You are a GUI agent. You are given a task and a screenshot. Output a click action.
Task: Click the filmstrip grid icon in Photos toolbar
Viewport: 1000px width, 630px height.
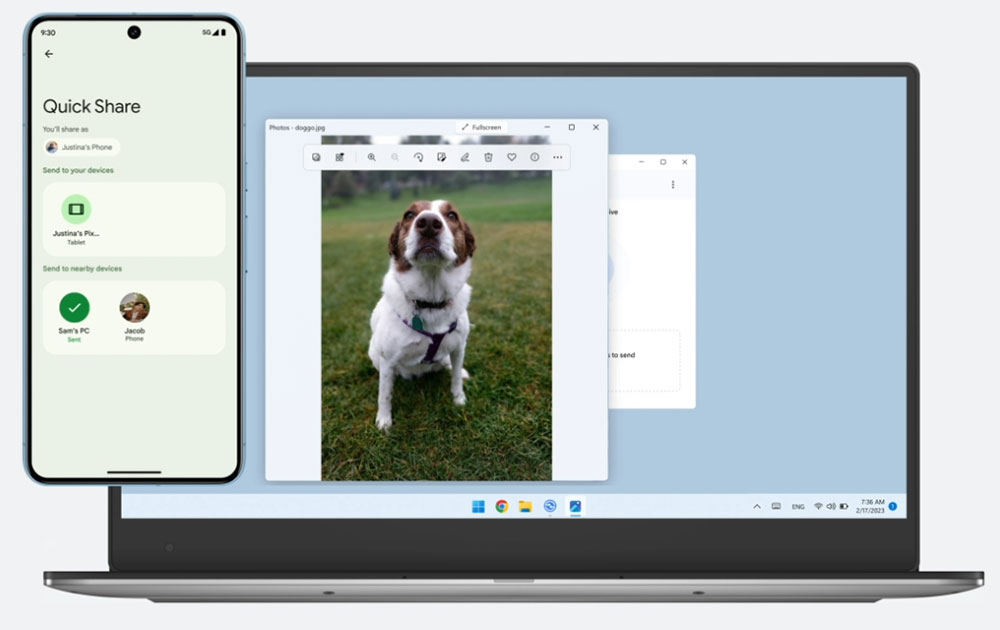pyautogui.click(x=340, y=158)
